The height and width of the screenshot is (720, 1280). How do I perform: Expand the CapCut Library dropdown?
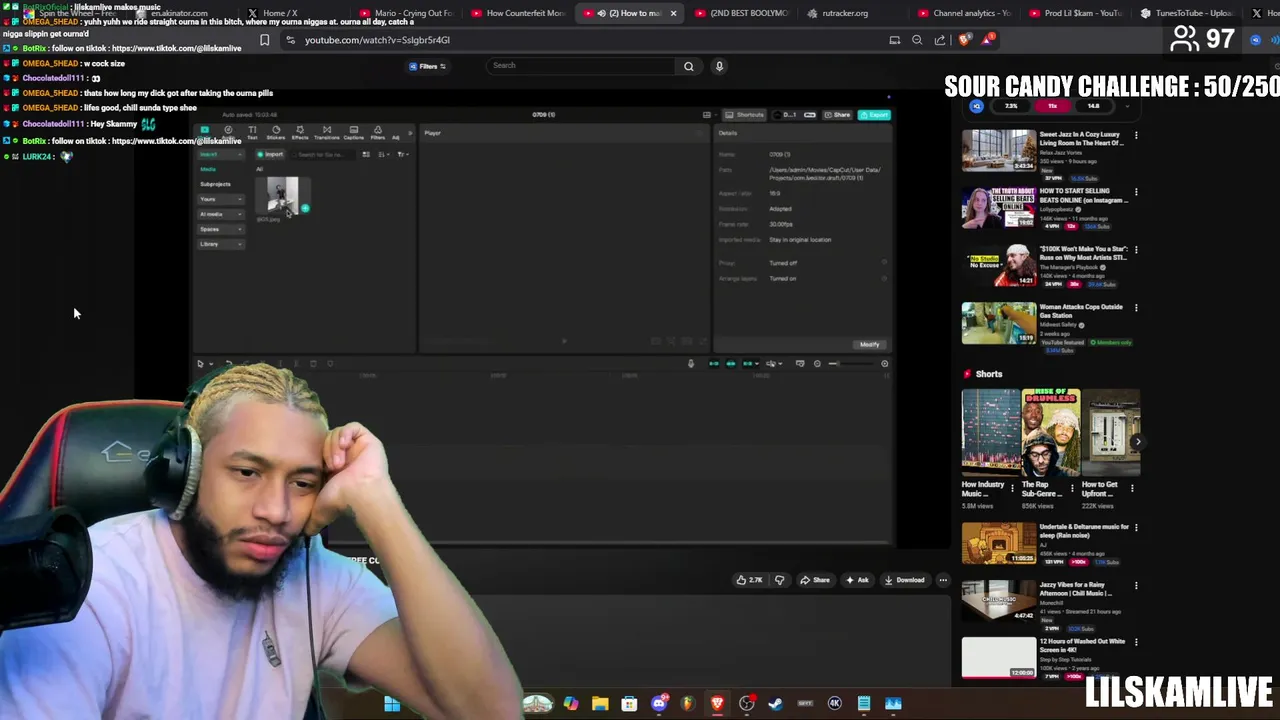tap(220, 244)
